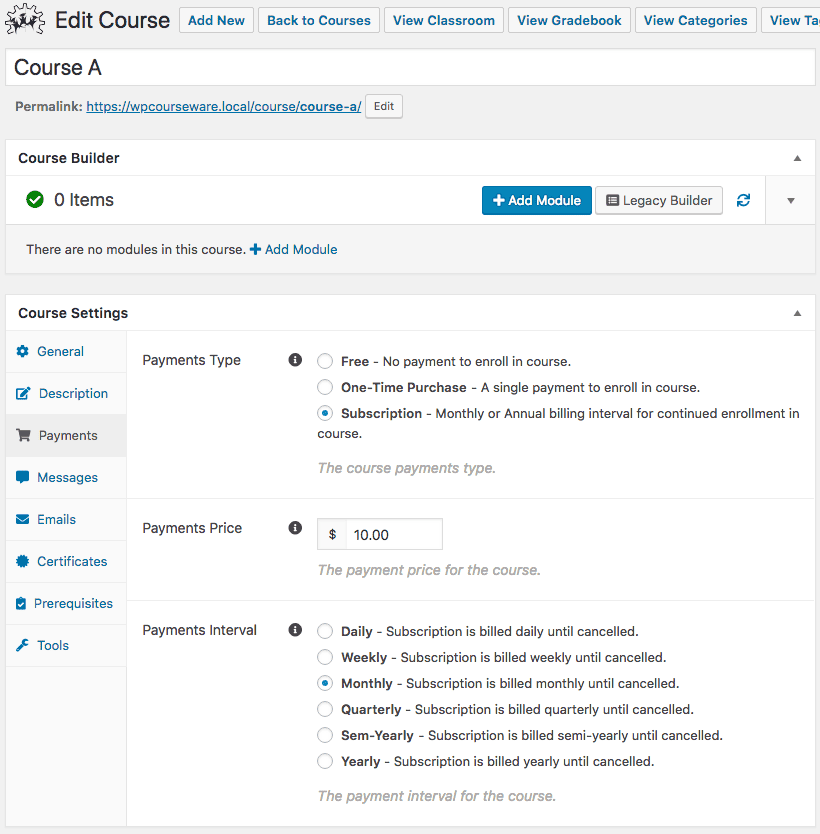Click View Classroom button
The width and height of the screenshot is (820, 834).
(444, 20)
